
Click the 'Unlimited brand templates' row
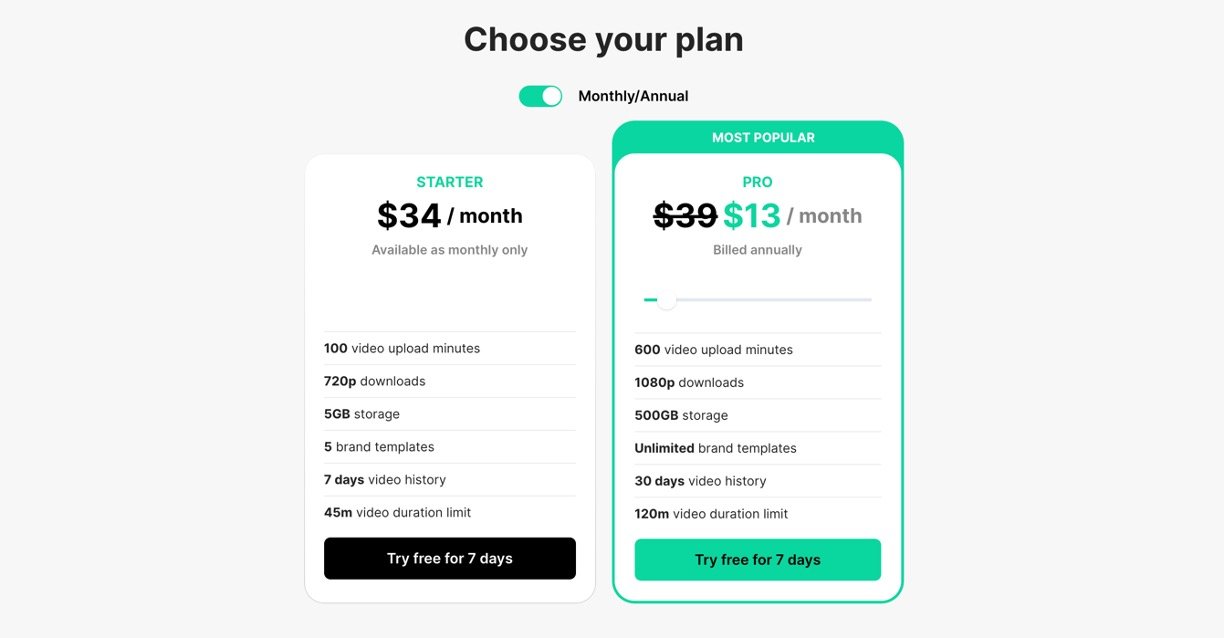pos(715,448)
